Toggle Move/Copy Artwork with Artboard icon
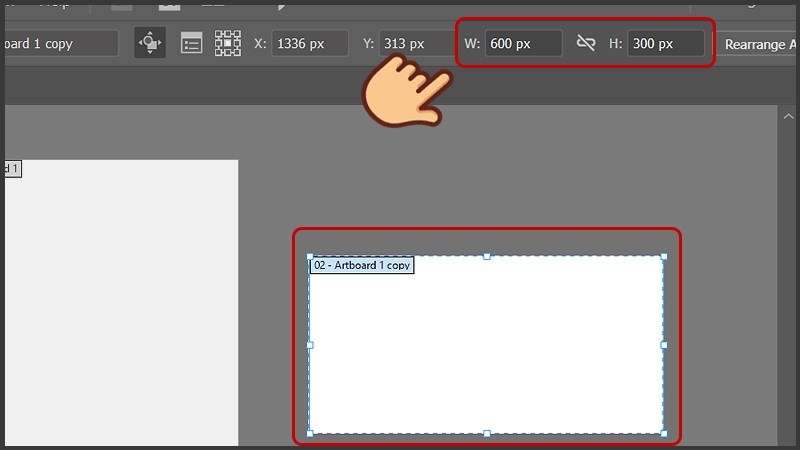Image resolution: width=800 pixels, height=450 pixels. click(x=150, y=43)
